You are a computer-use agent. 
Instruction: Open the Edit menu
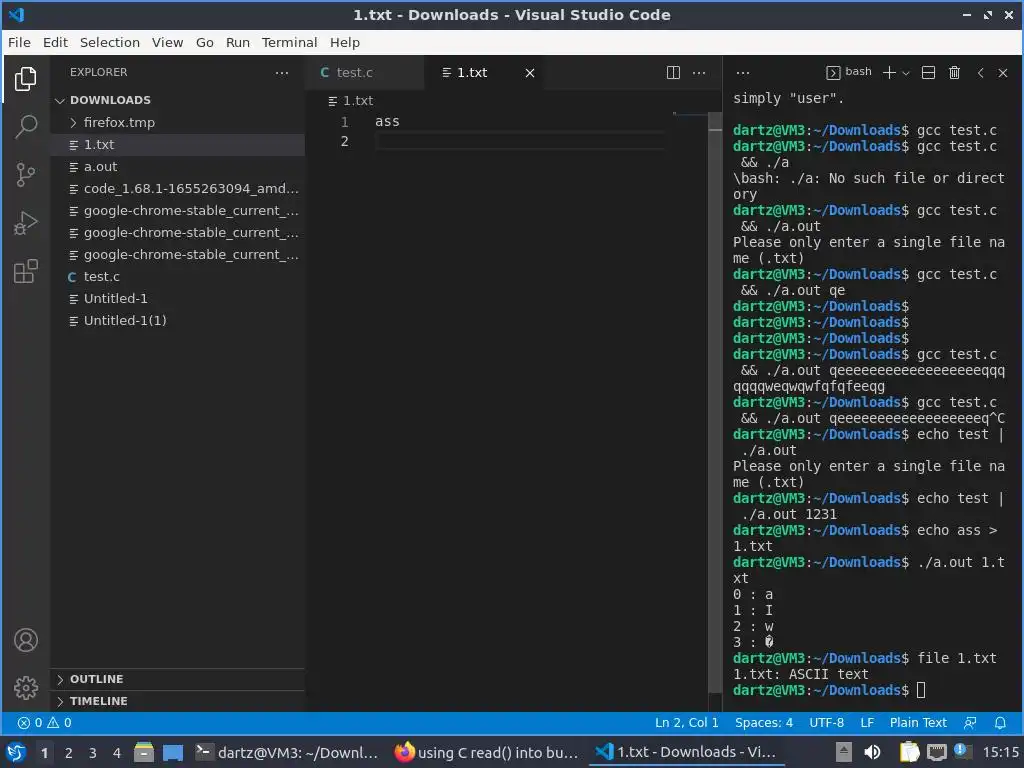pyautogui.click(x=56, y=42)
